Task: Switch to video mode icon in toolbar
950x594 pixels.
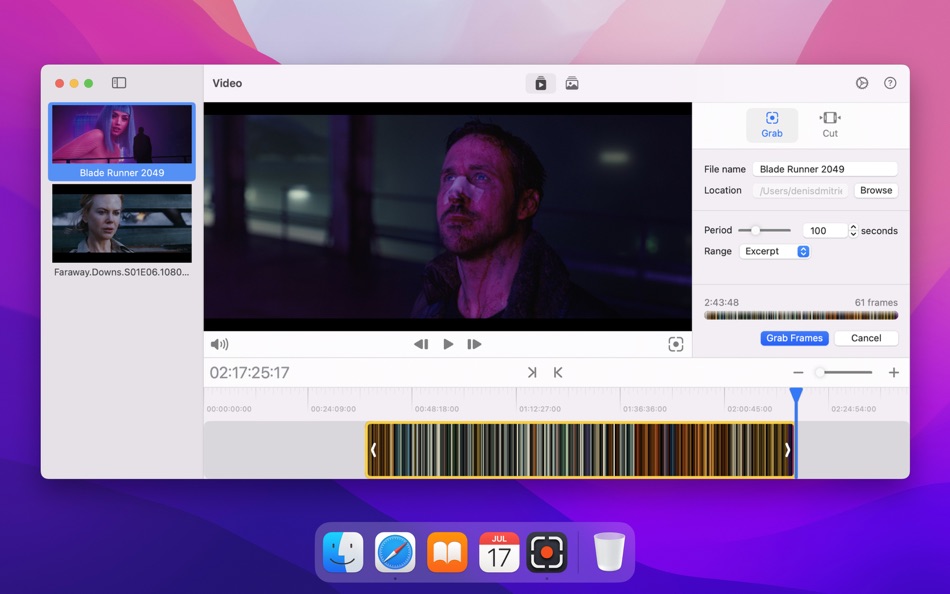Action: (540, 84)
